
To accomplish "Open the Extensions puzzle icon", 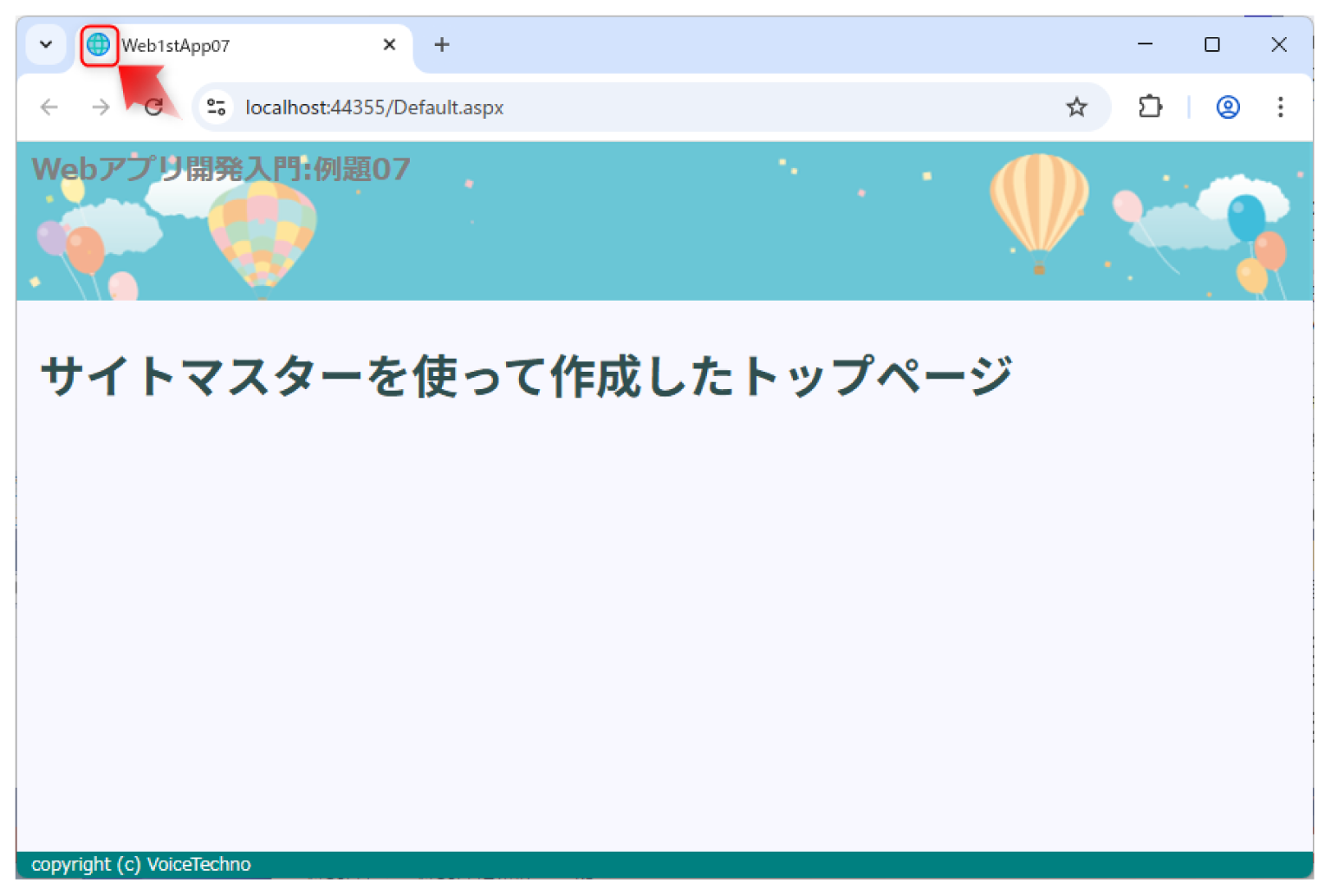I will coord(1150,107).
